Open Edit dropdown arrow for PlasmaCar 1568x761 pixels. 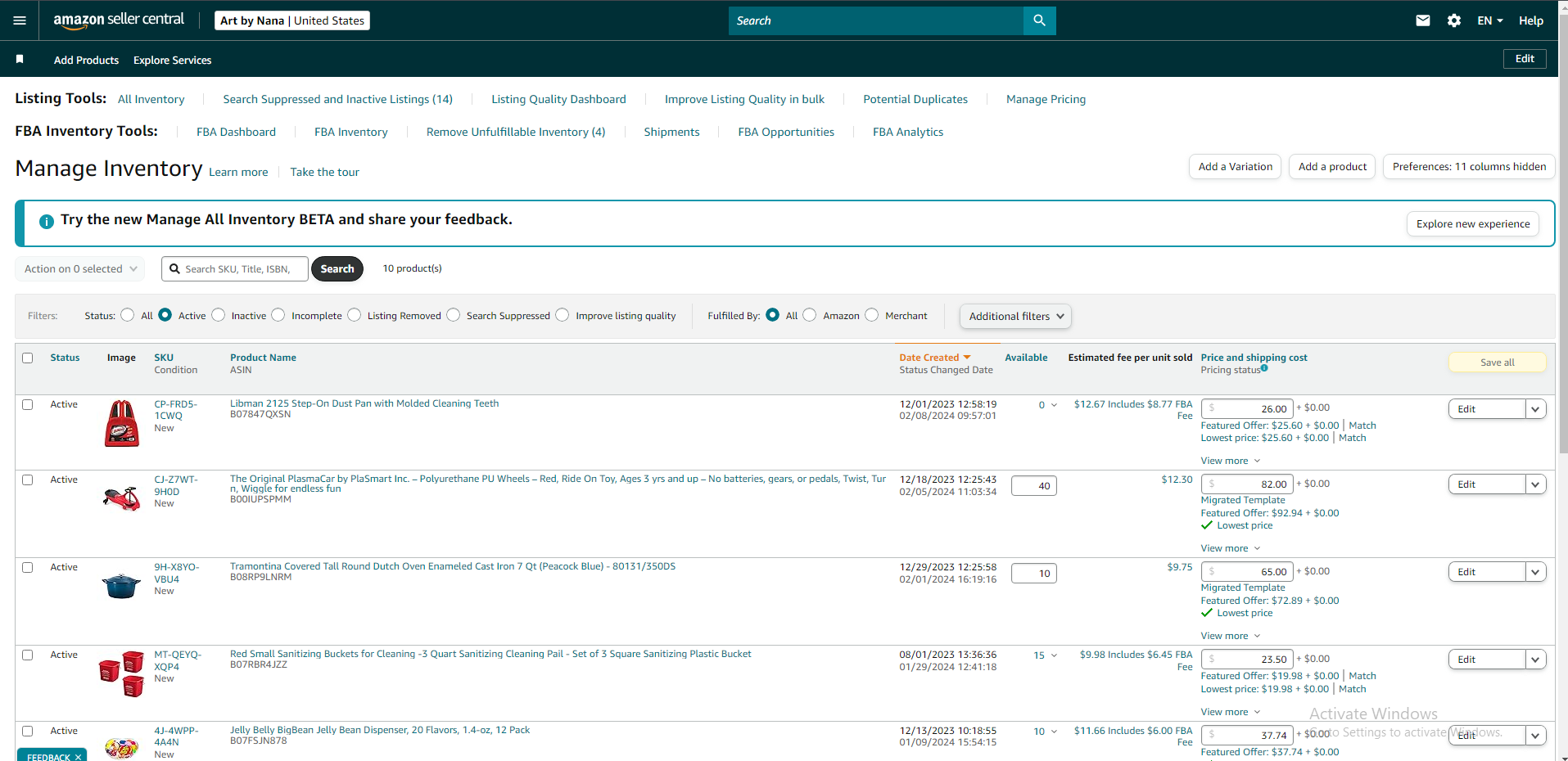(1535, 484)
